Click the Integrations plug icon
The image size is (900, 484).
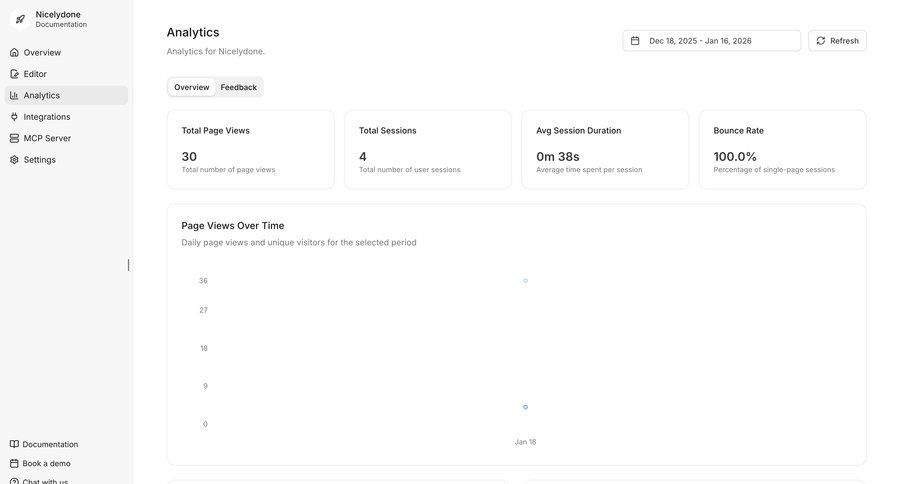point(14,117)
